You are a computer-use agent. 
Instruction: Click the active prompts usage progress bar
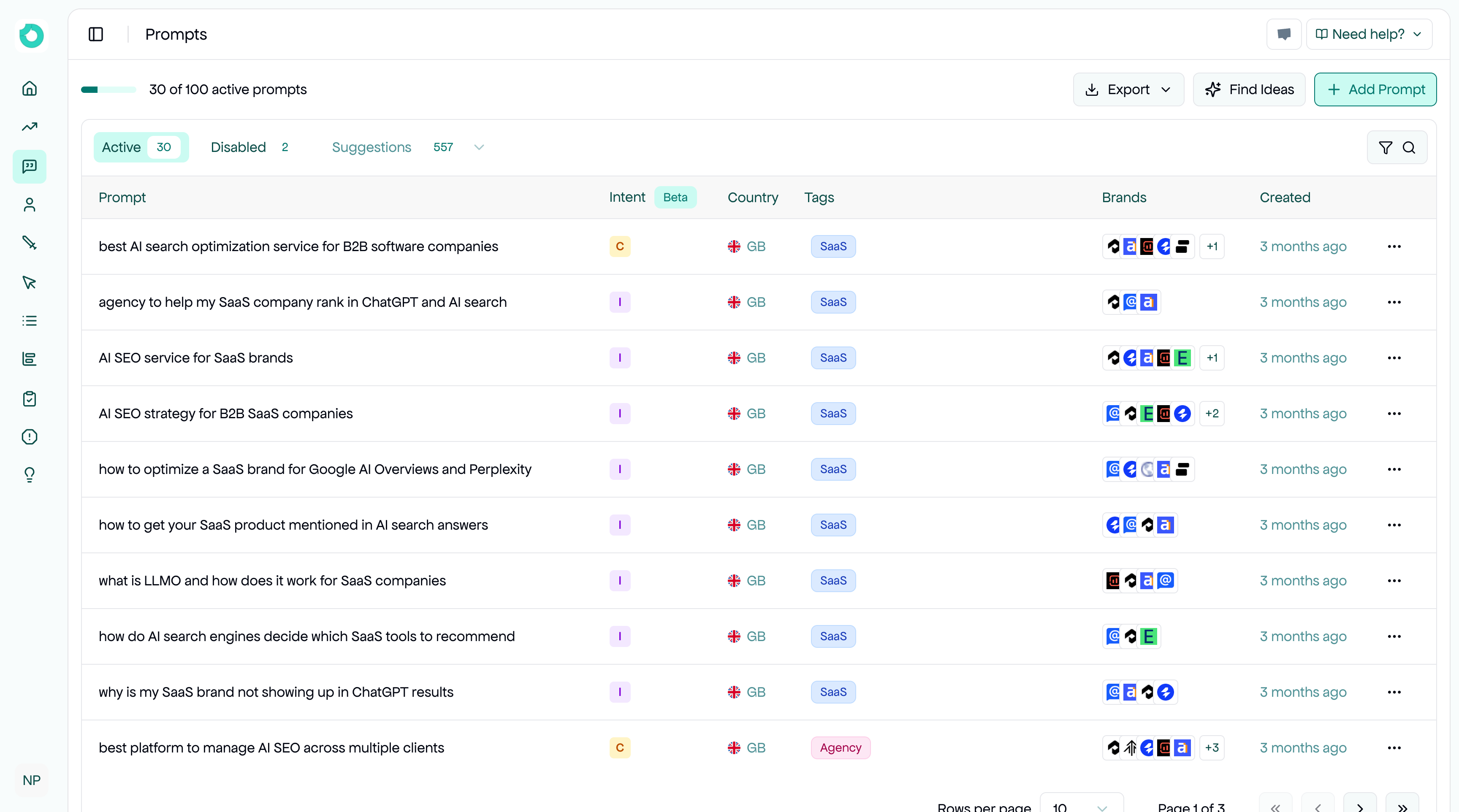pos(108,89)
